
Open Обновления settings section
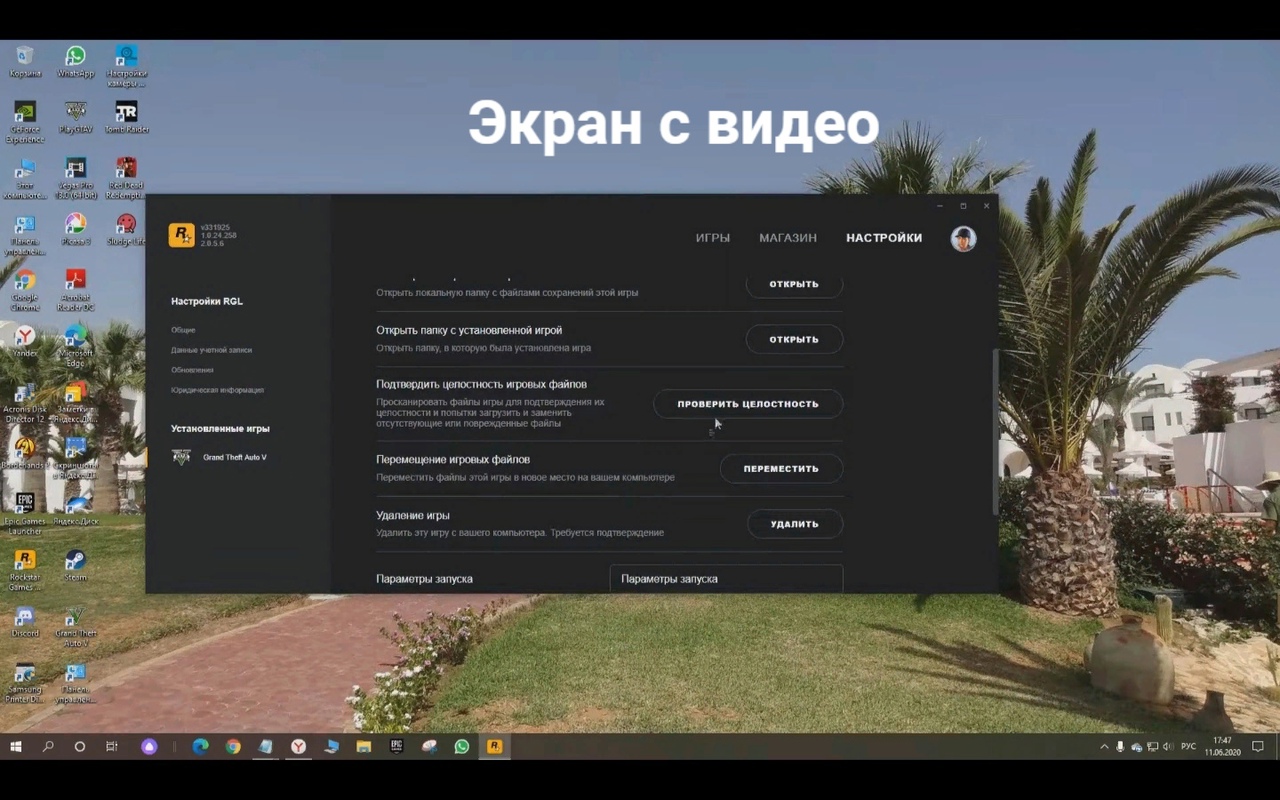(192, 370)
